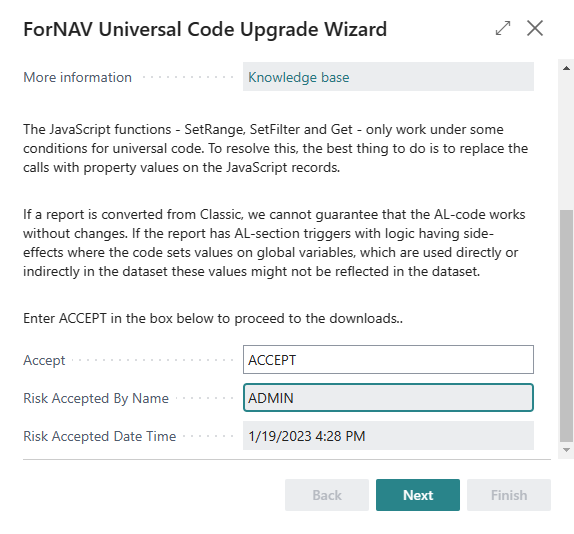Viewport: 574px width, 534px height.
Task: Click the 'Enter ACCEPT in the box' instruction
Action: [213, 318]
